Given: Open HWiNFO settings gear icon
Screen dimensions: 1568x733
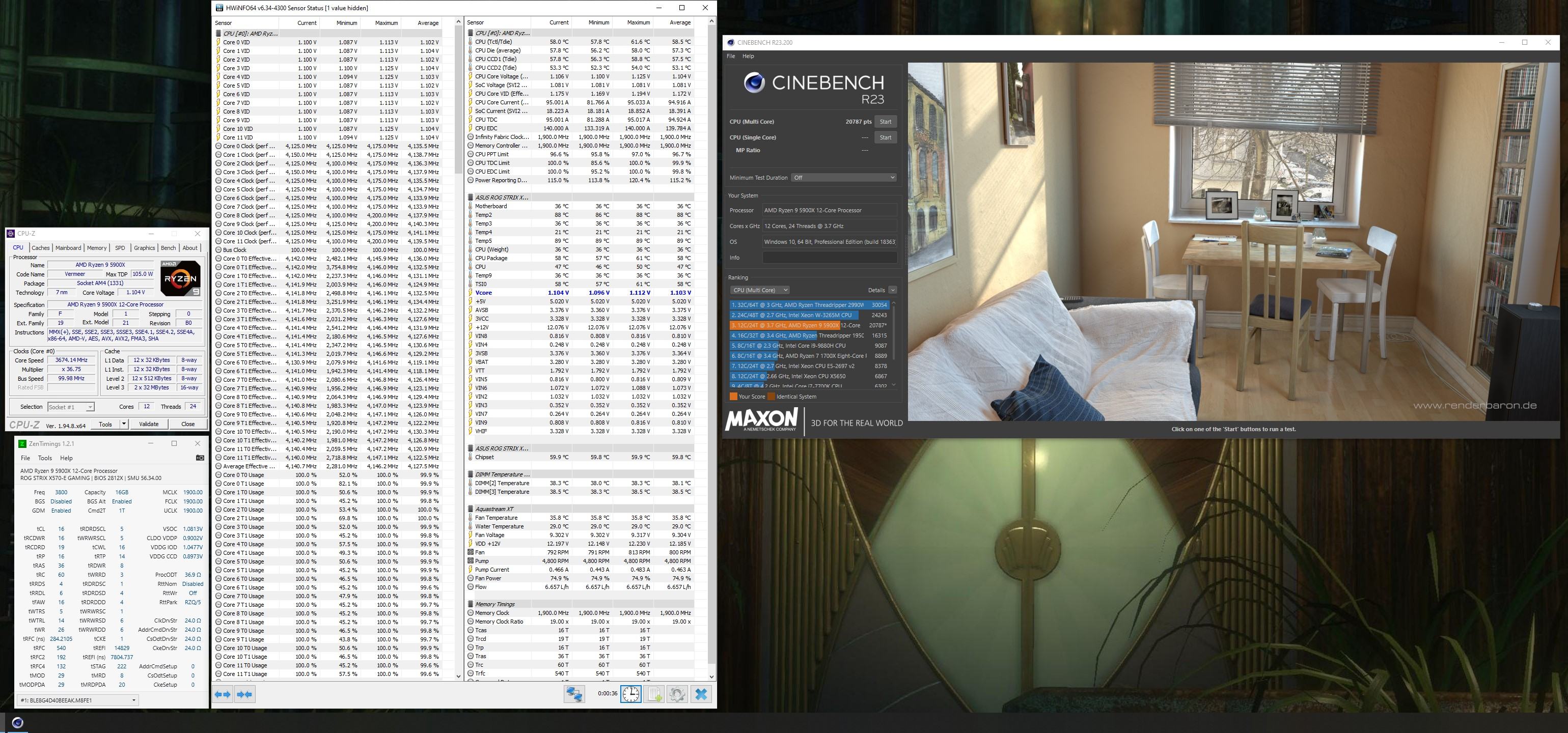Looking at the screenshot, I should tap(677, 694).
